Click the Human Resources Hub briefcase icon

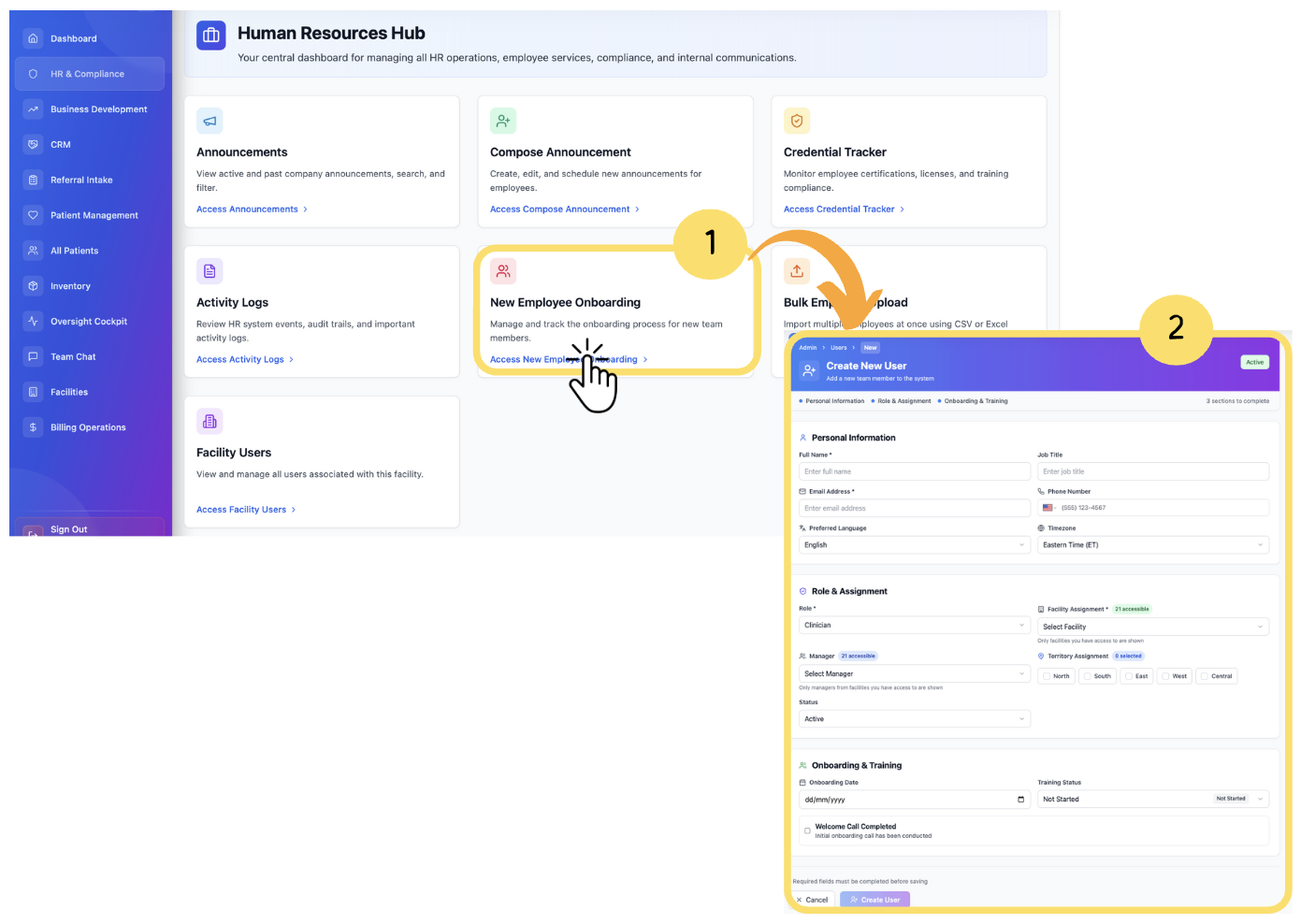[211, 36]
